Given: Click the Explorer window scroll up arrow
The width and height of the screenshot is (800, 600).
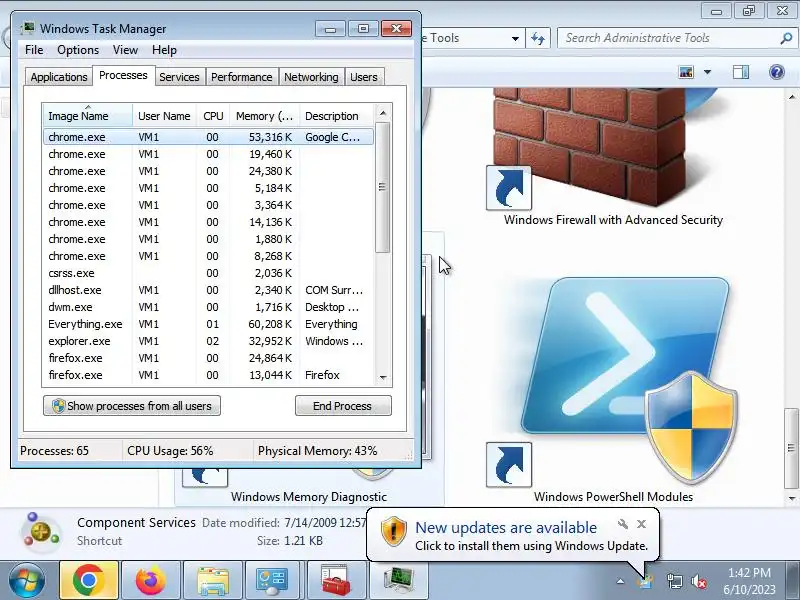Looking at the screenshot, I should click(792, 96).
